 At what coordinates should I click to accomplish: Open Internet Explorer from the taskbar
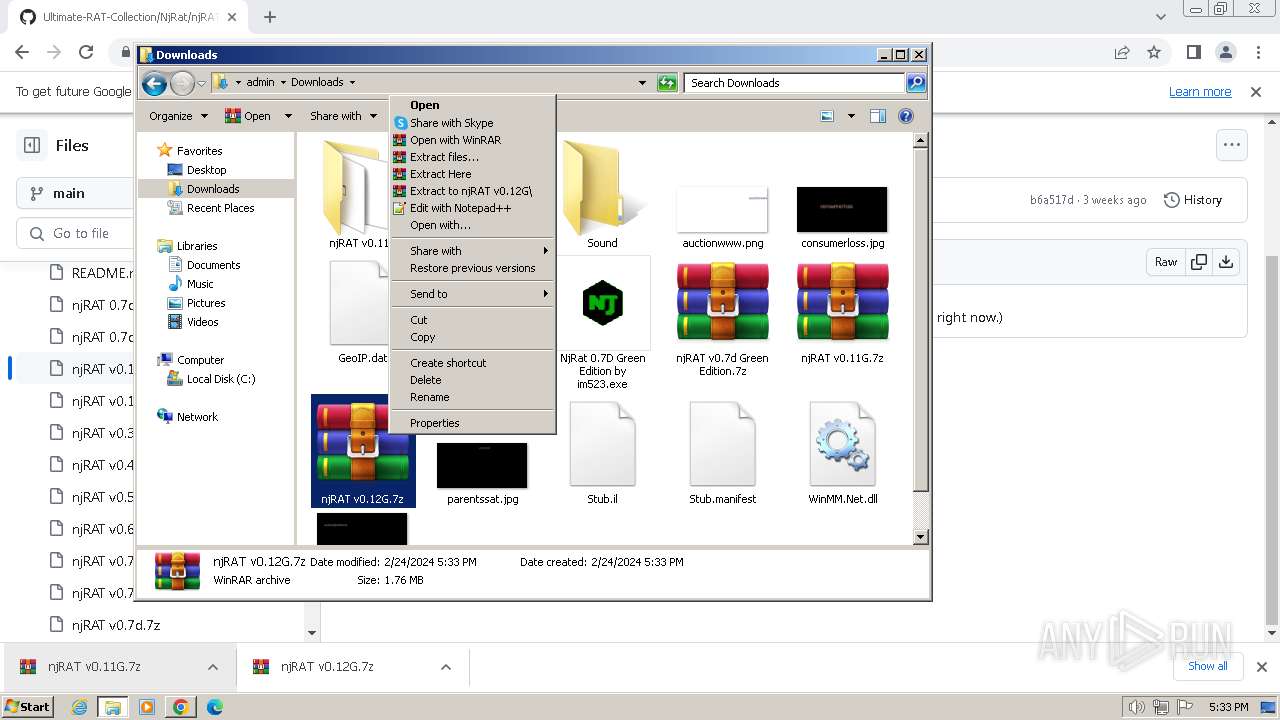80,707
